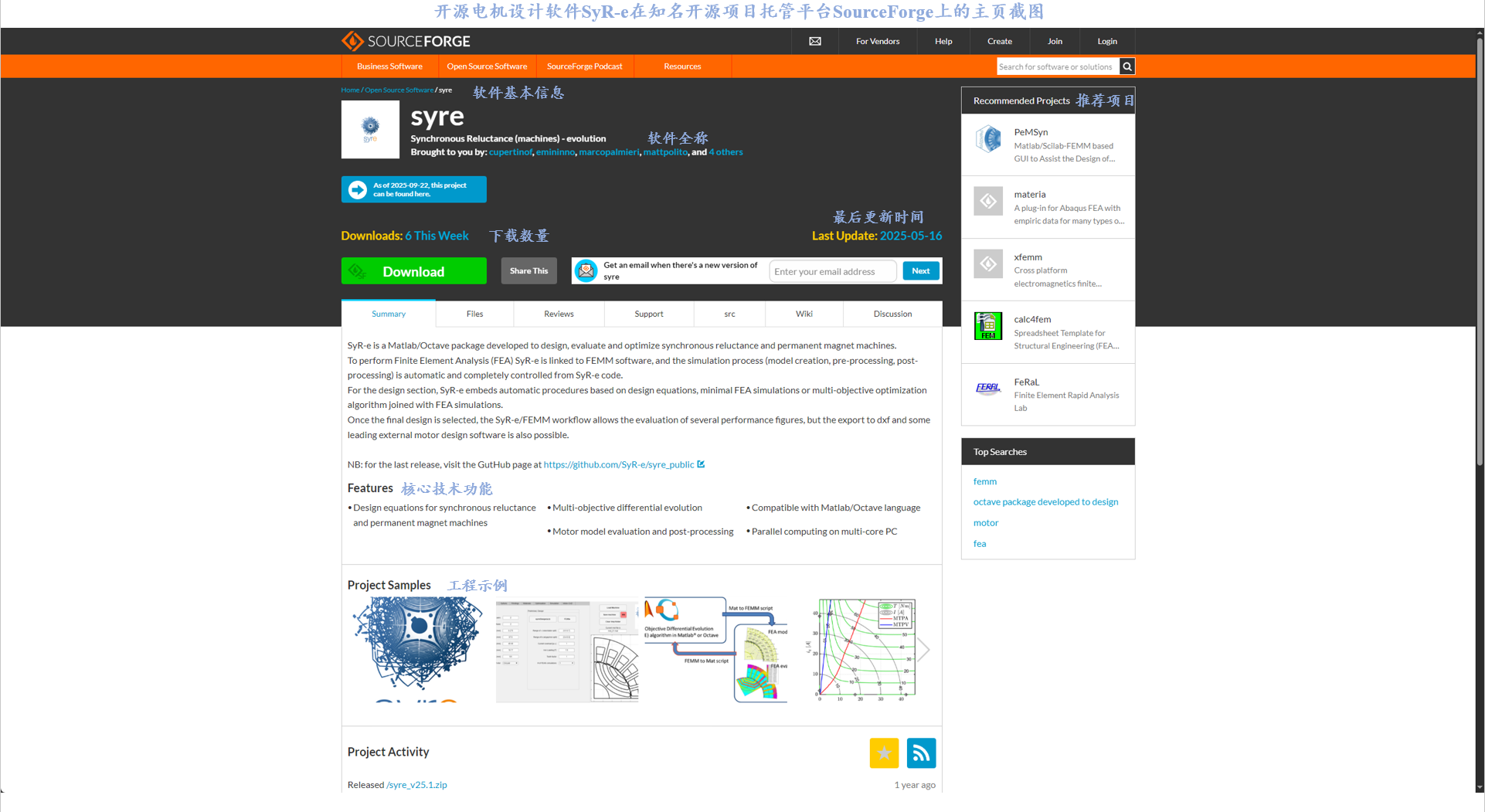Click Join in the header
Screen dimensions: 1485x812
(1055, 41)
